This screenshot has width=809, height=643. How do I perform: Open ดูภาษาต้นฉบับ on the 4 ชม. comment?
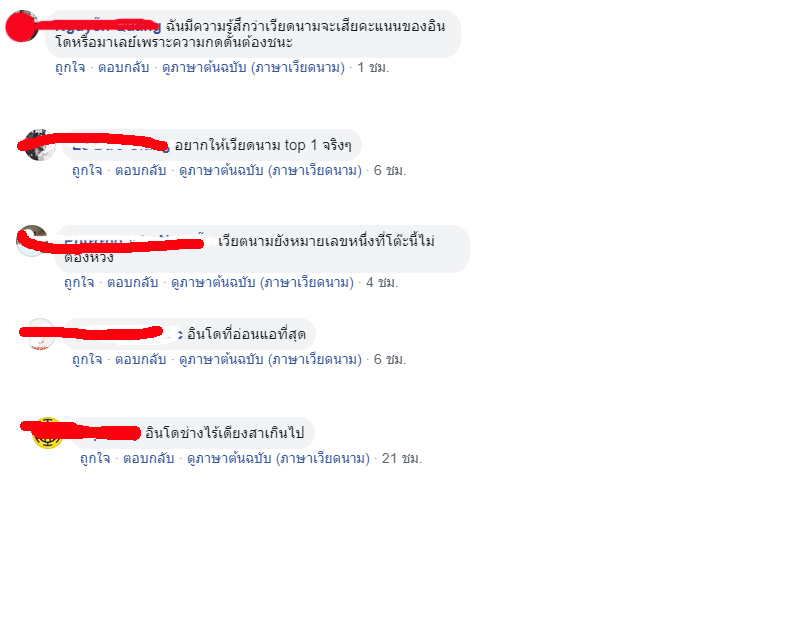[262, 282]
